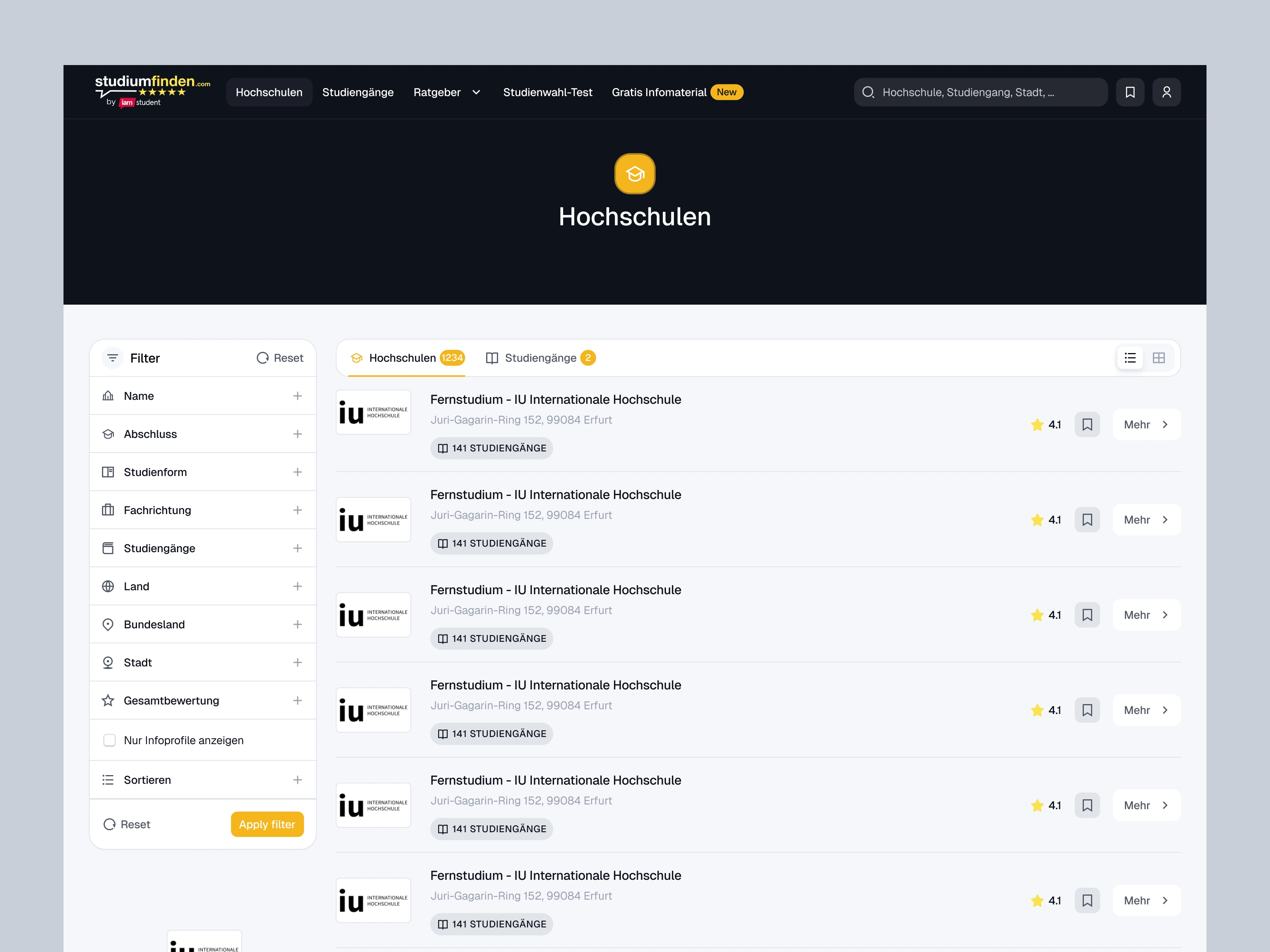Image resolution: width=1270 pixels, height=952 pixels.
Task: Open the user profile icon in header
Action: pos(1166,92)
